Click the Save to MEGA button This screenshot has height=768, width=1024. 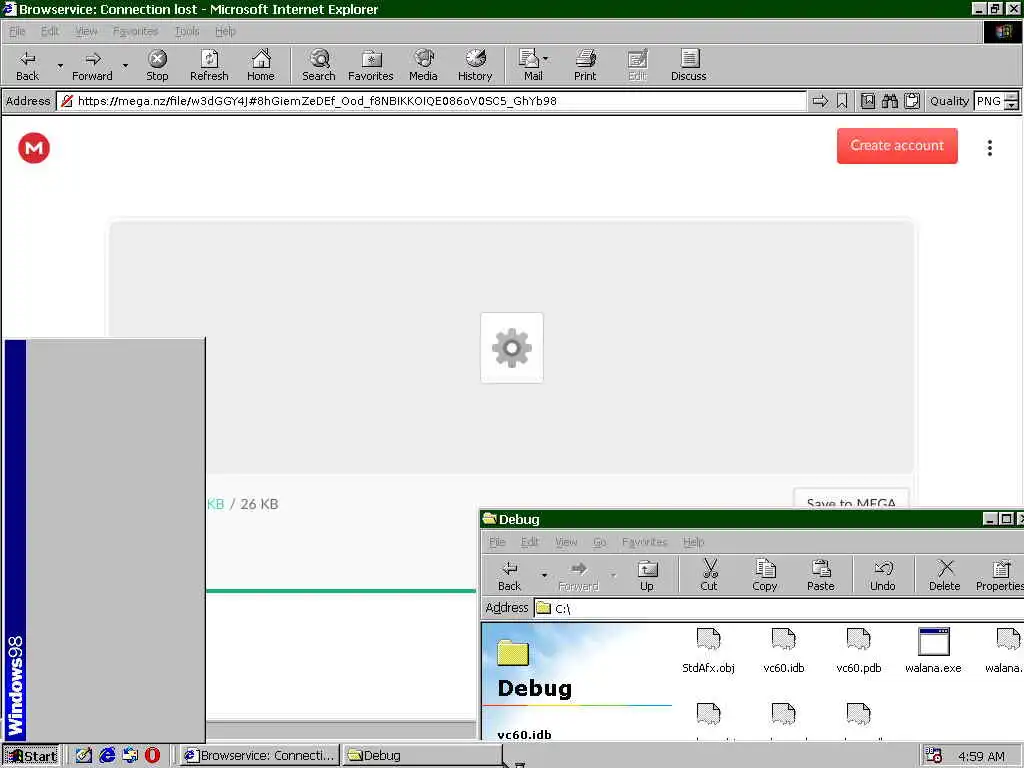coord(851,499)
